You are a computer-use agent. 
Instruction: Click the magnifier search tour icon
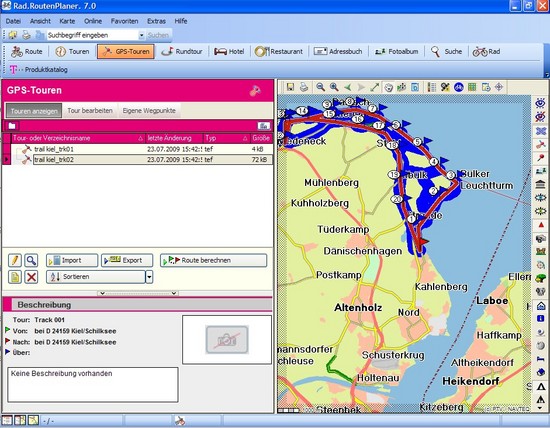pos(31,260)
